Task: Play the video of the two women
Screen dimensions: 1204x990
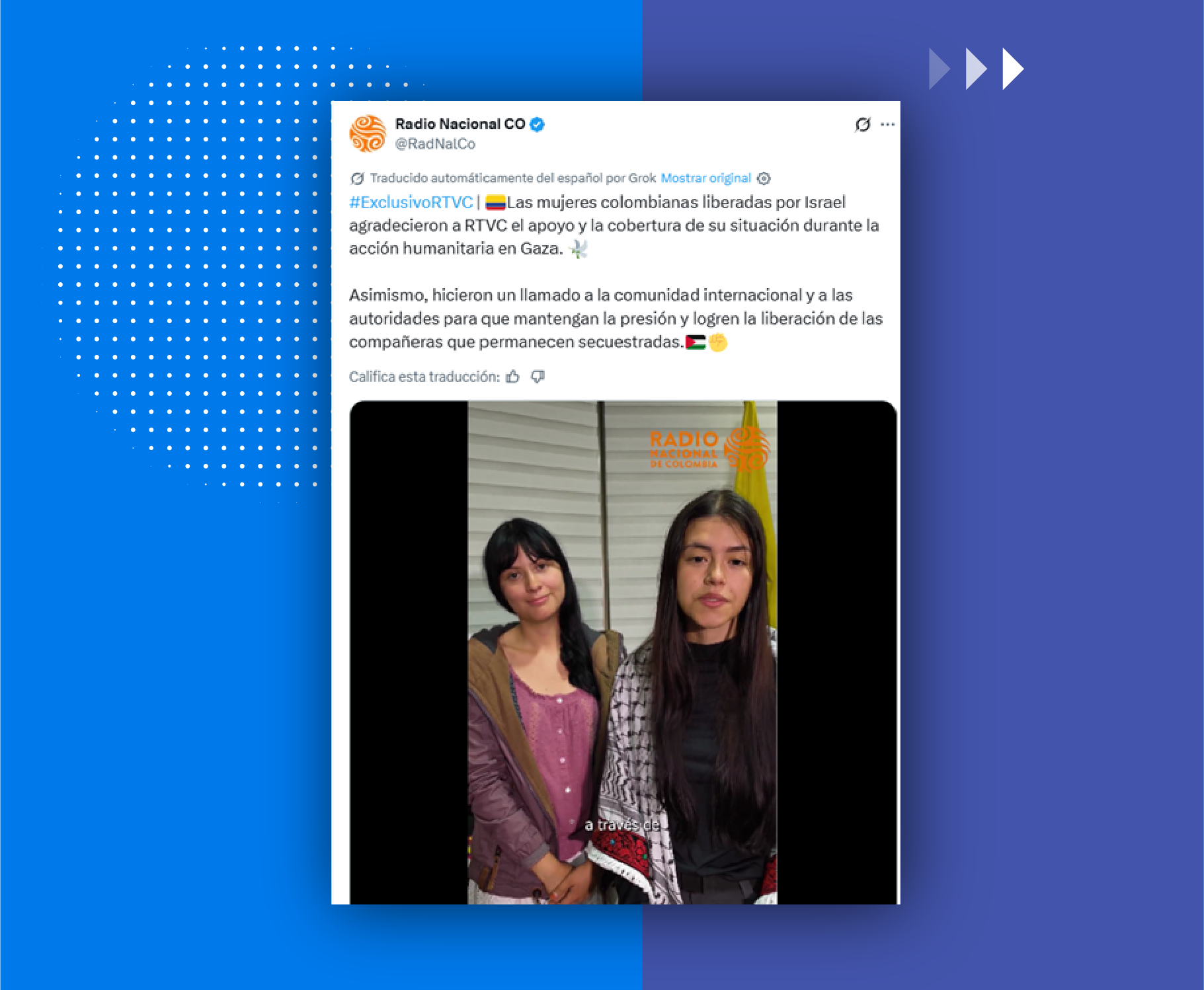Action: pos(623,652)
